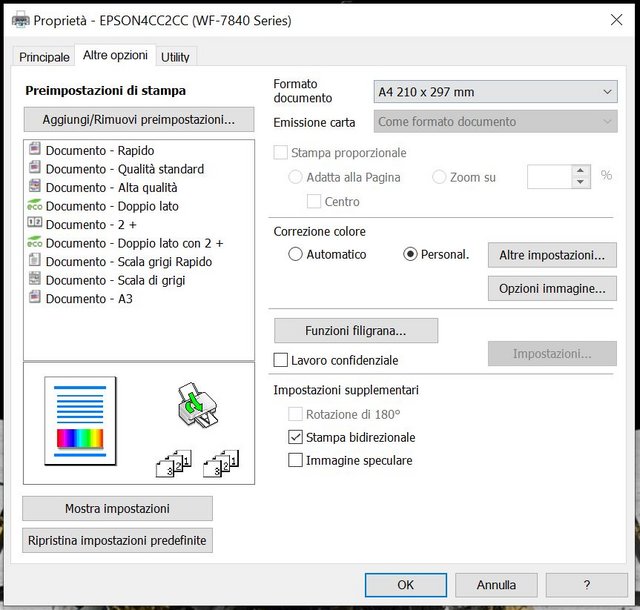
Task: Click Ripristina impostazioni predefinite
Action: pos(118,541)
